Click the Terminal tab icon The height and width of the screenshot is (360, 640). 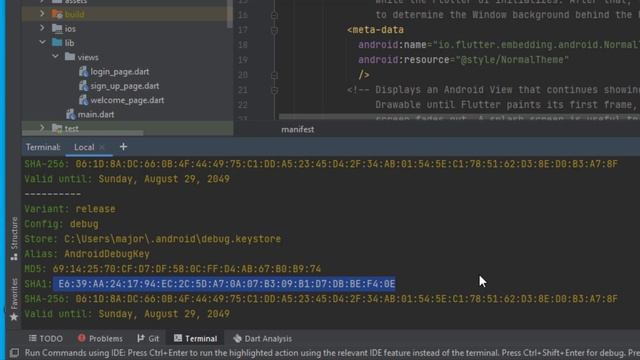(x=178, y=338)
